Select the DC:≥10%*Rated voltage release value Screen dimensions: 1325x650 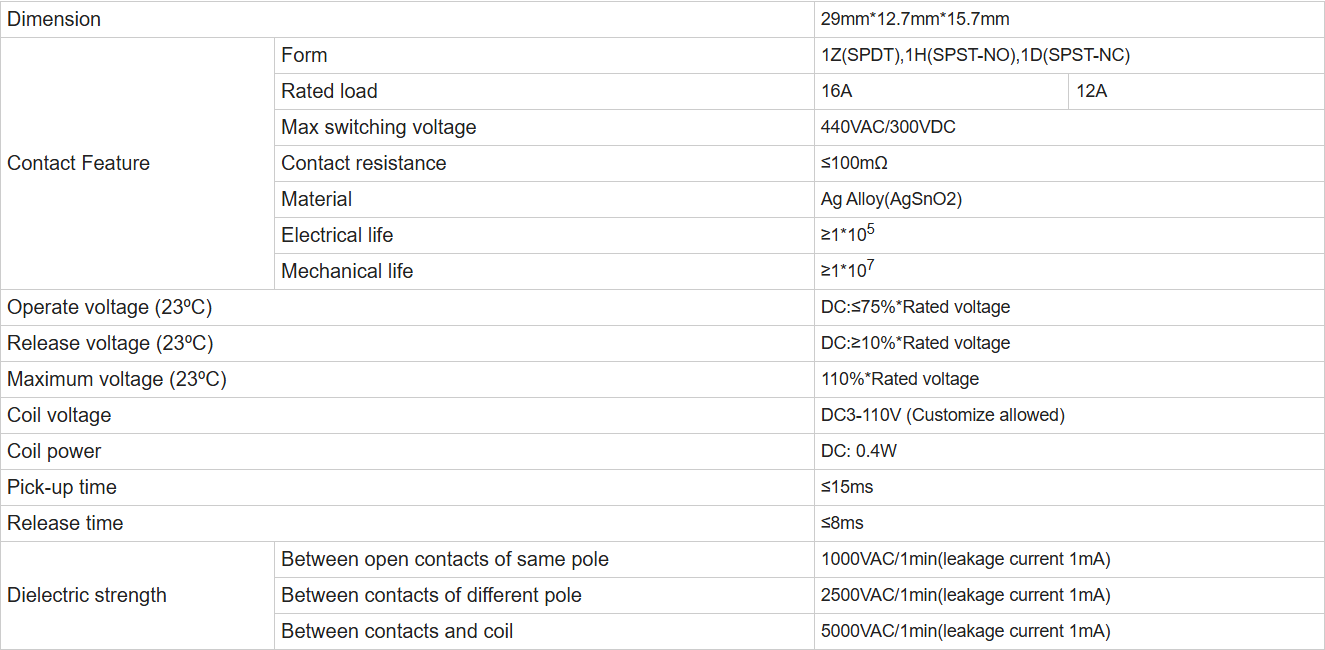click(915, 343)
